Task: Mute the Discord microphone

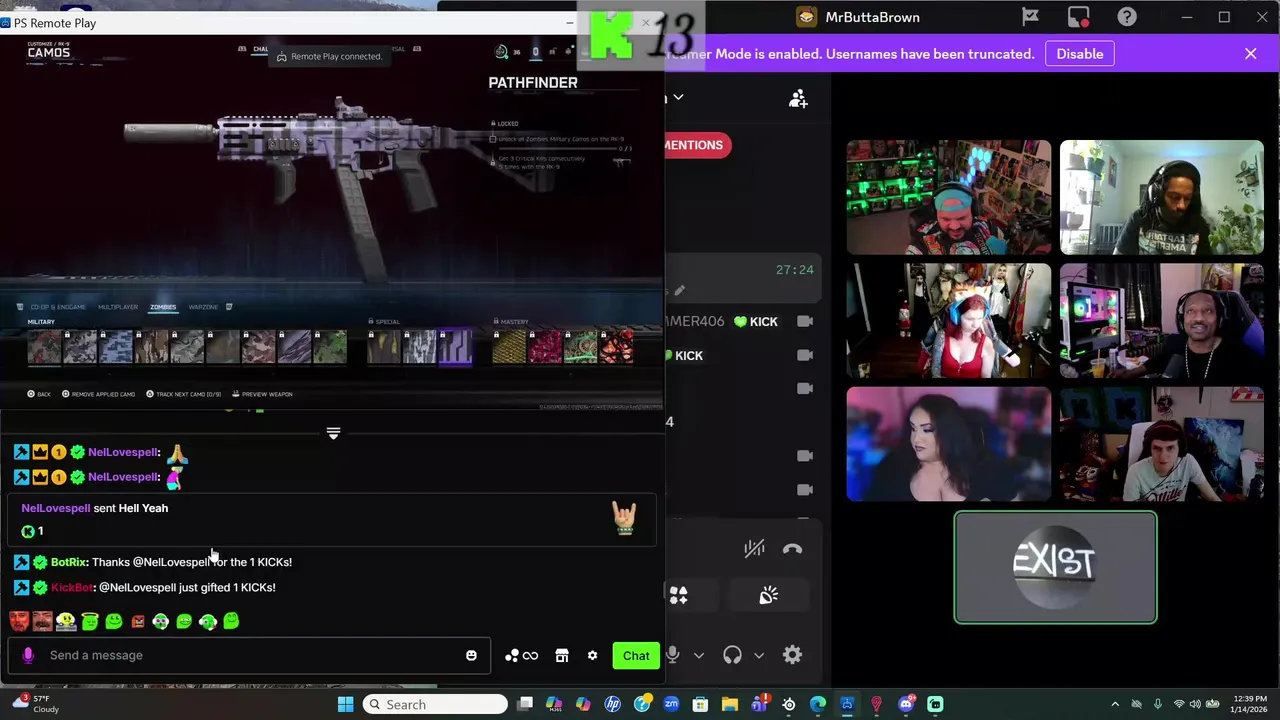Action: [672, 655]
